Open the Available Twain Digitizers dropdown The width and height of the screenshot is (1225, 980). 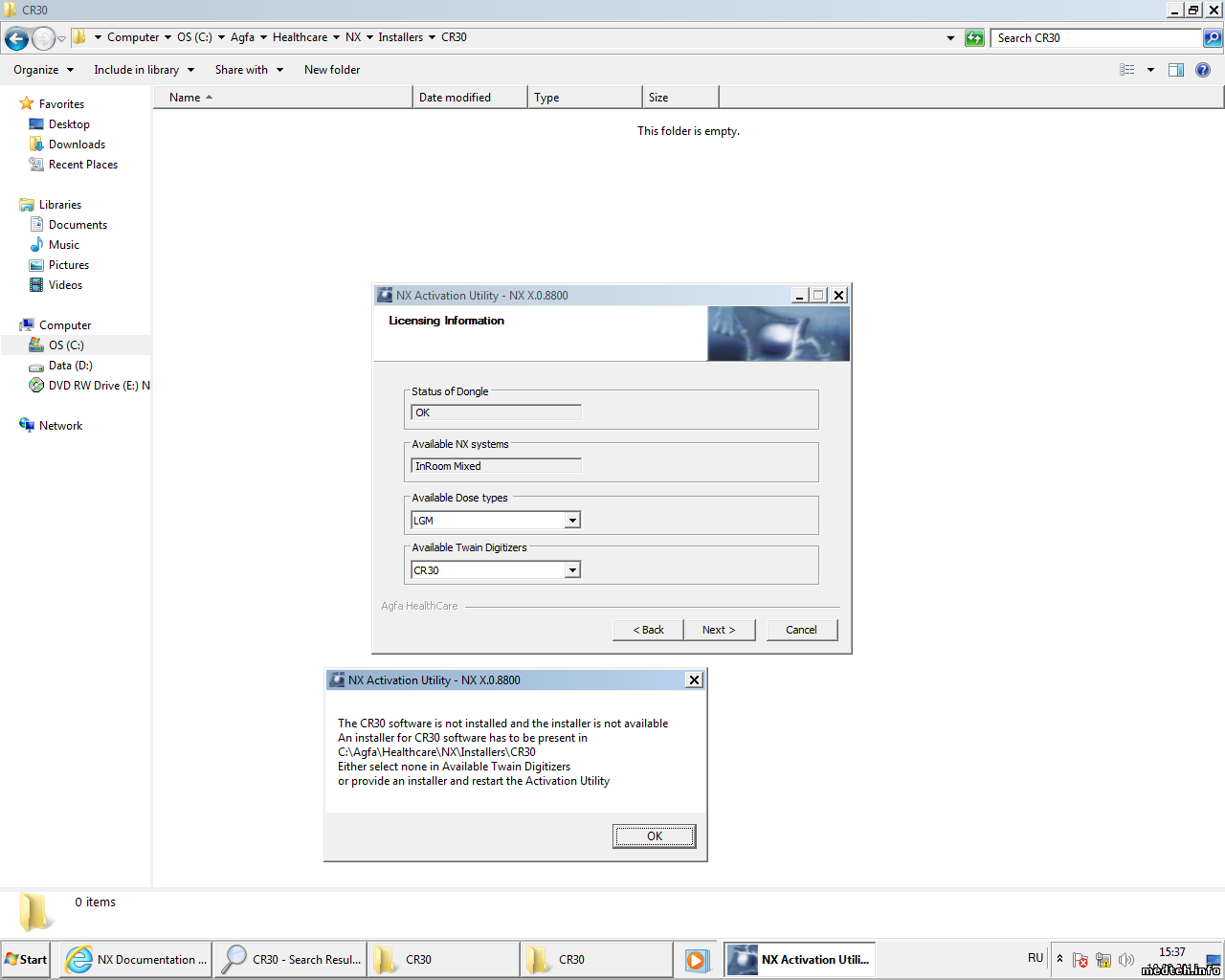pyautogui.click(x=572, y=570)
